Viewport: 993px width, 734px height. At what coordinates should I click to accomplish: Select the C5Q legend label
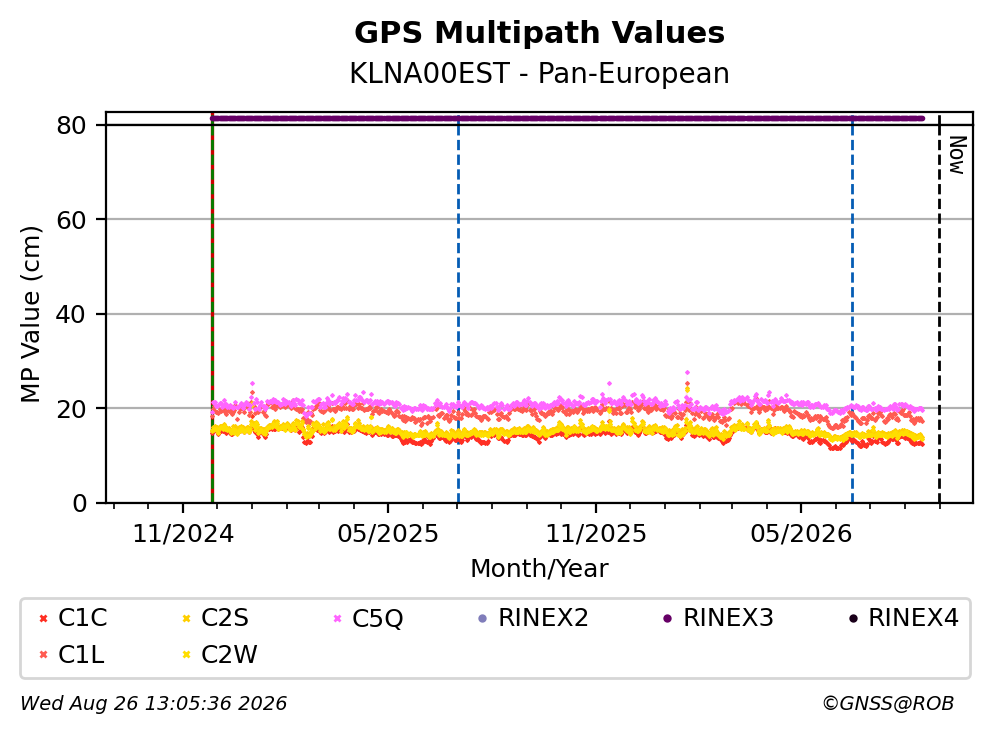377,618
